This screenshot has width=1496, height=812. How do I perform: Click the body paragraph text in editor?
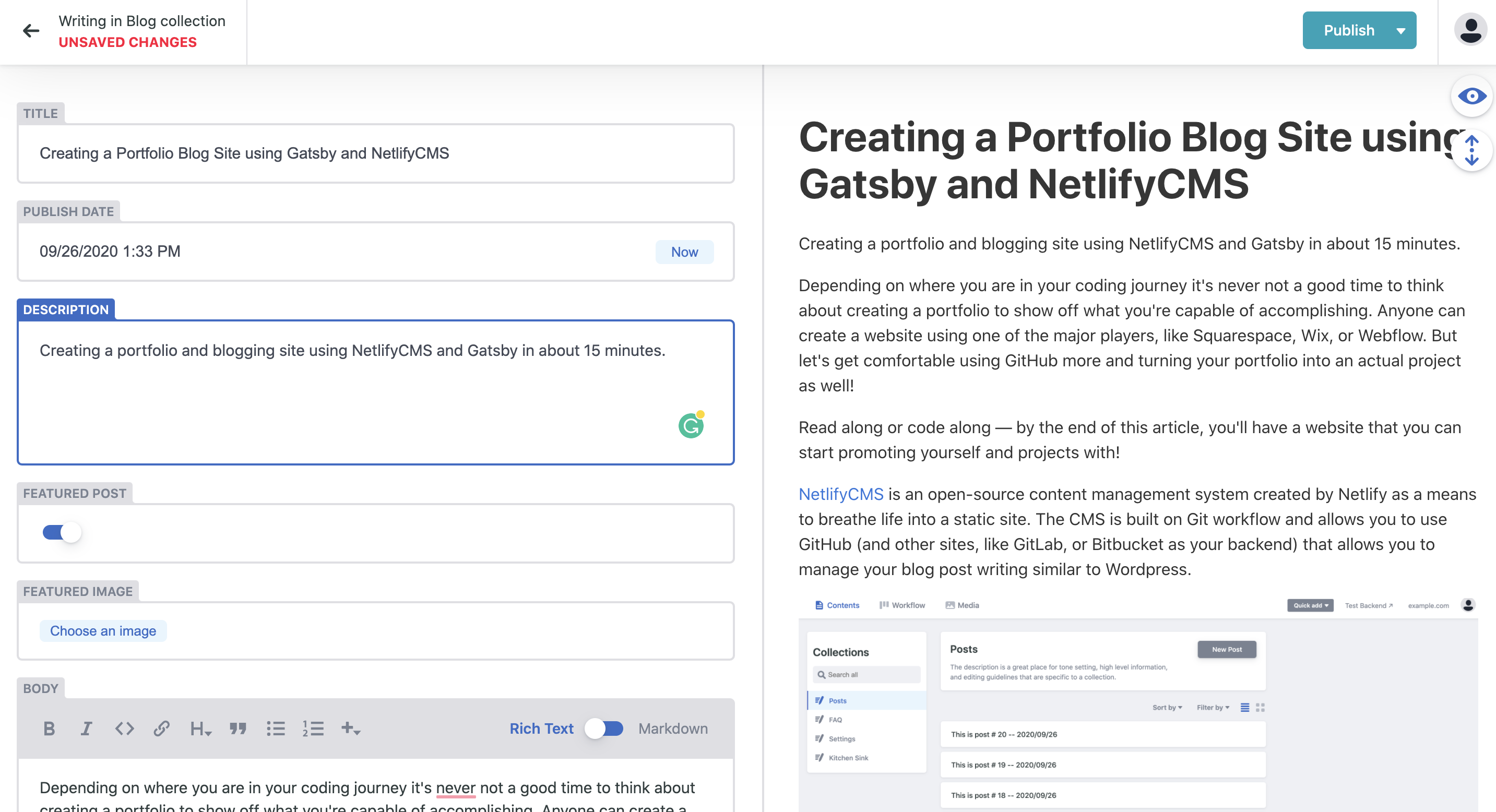pos(367,795)
